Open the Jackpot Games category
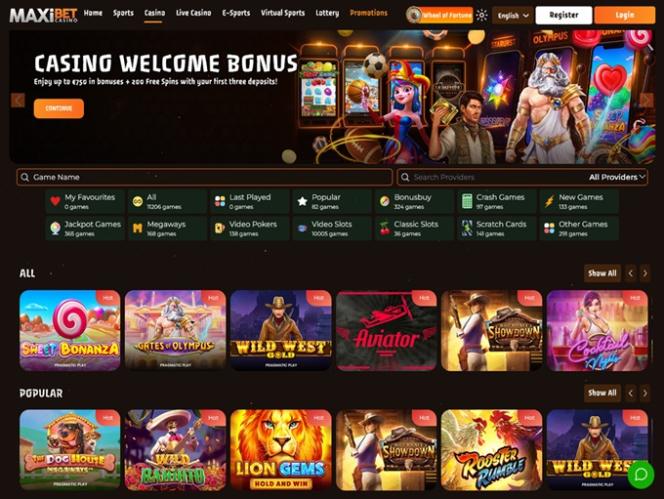The width and height of the screenshot is (664, 499). (x=85, y=228)
